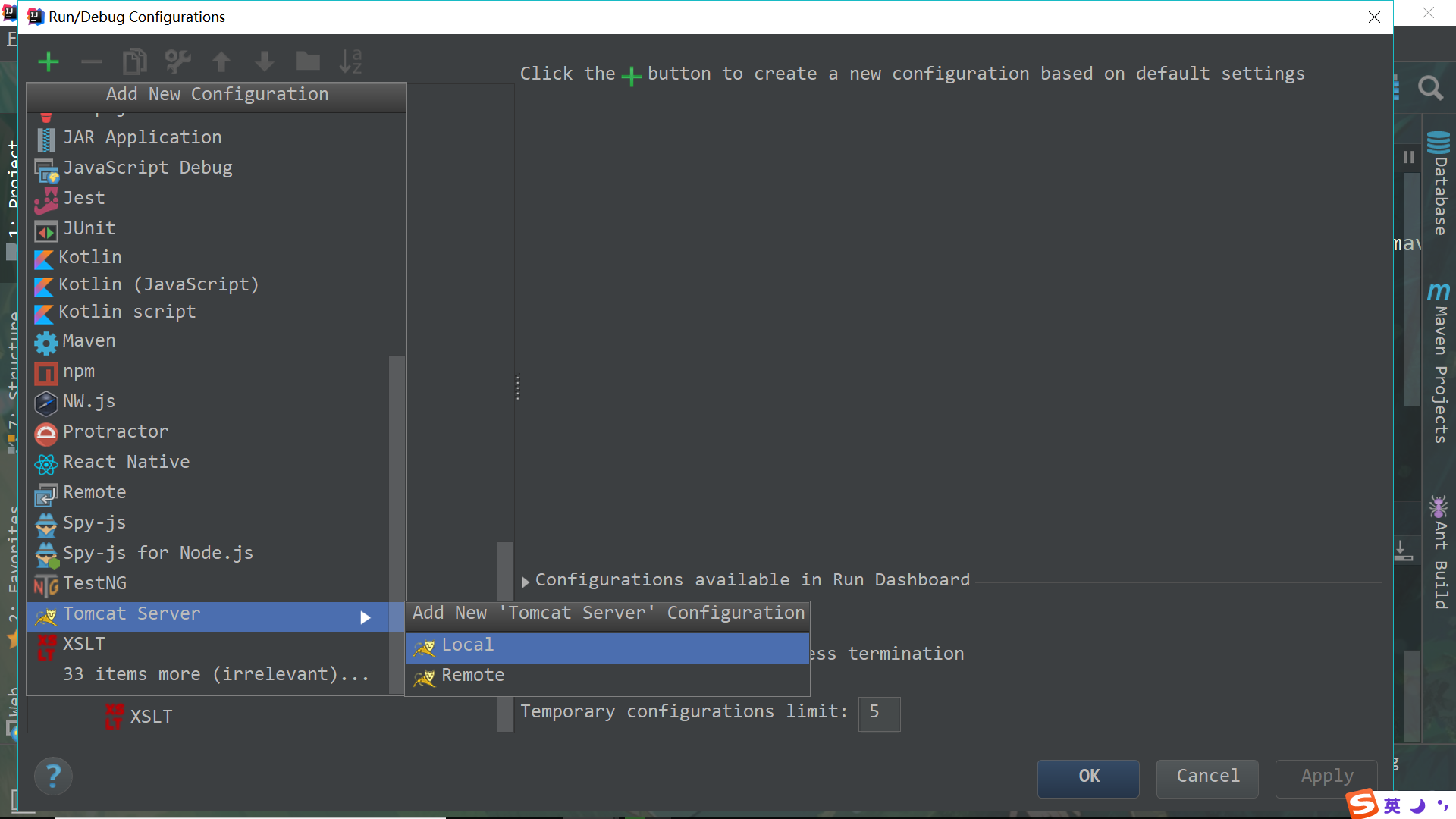The image size is (1456, 819).
Task: Move configuration down with the down arrow icon
Action: coord(264,61)
